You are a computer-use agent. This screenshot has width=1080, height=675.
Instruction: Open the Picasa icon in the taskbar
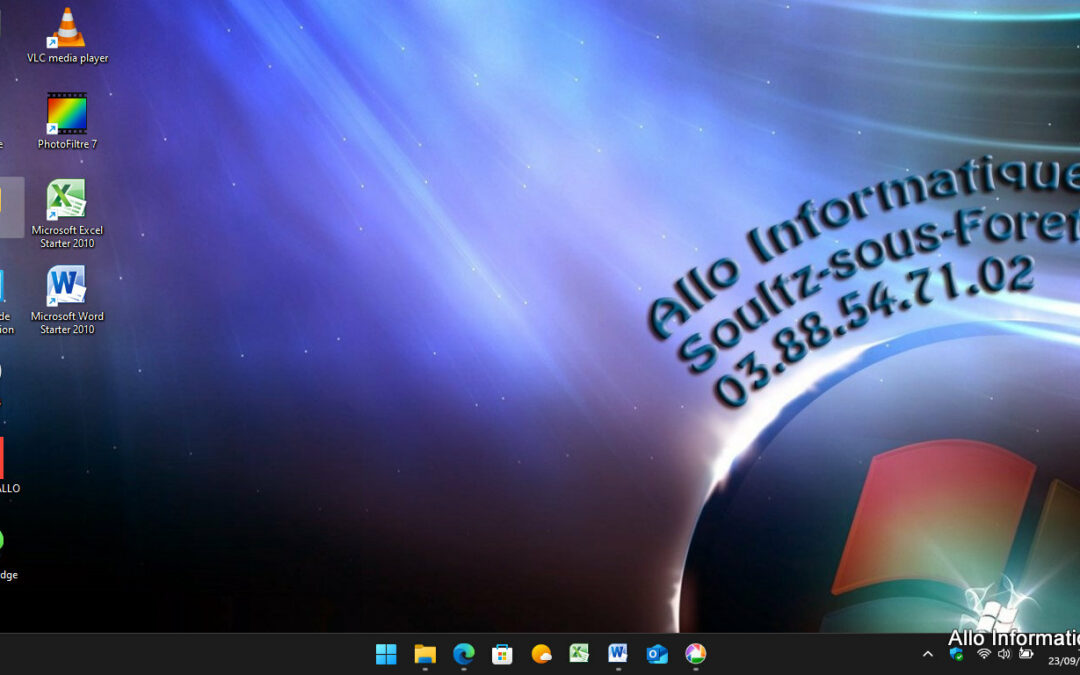coord(696,654)
